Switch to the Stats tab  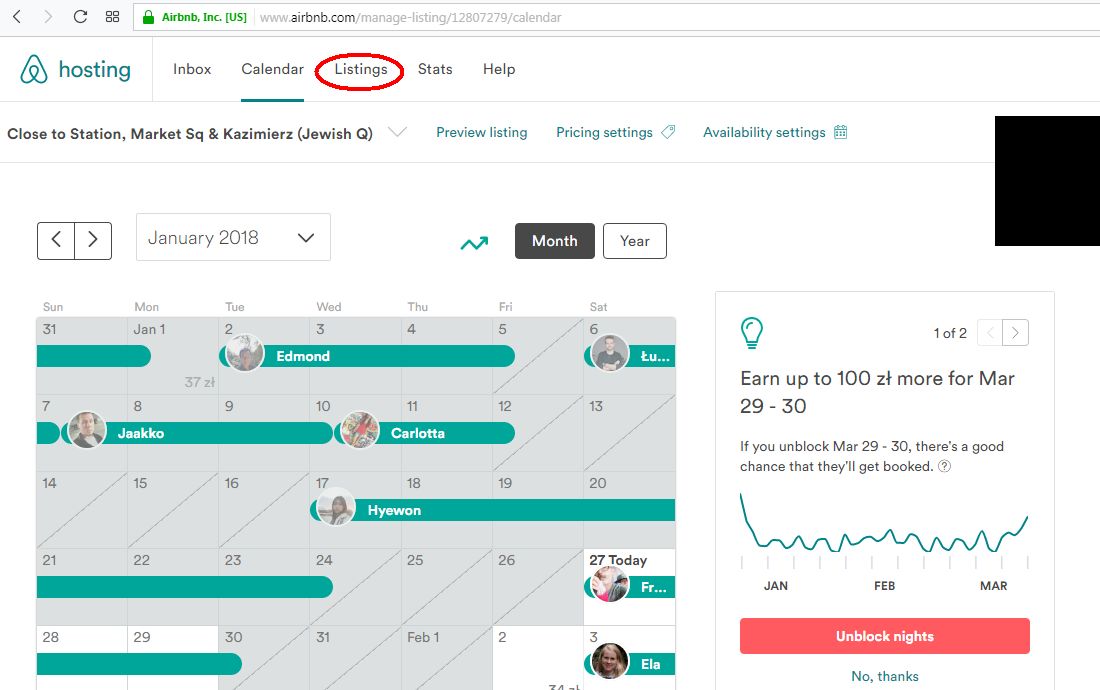[x=435, y=69]
